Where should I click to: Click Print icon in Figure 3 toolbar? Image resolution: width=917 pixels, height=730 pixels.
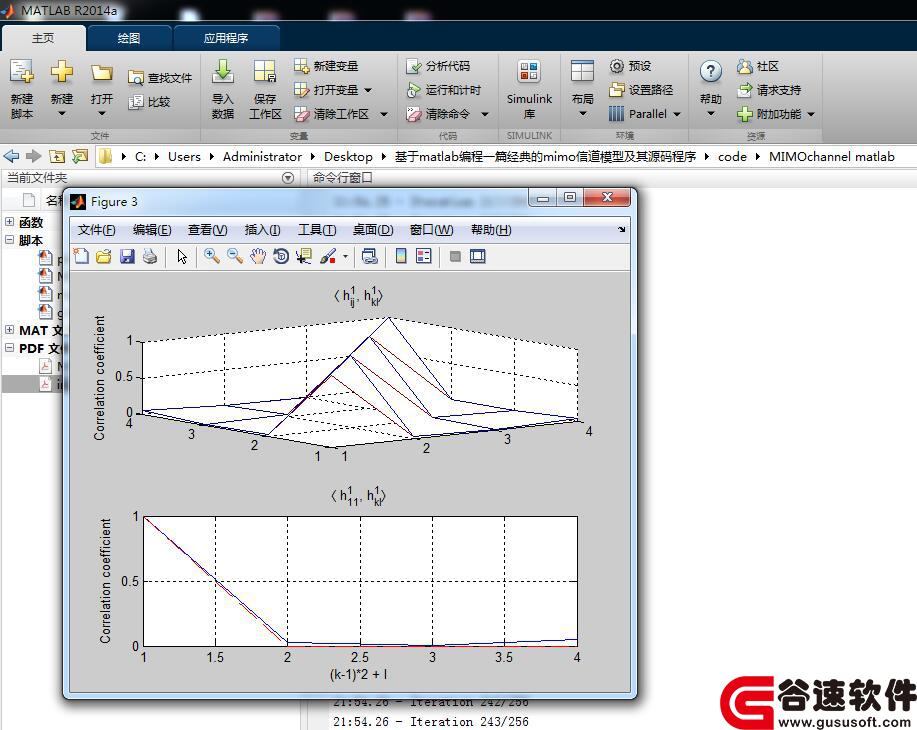pyautogui.click(x=150, y=256)
